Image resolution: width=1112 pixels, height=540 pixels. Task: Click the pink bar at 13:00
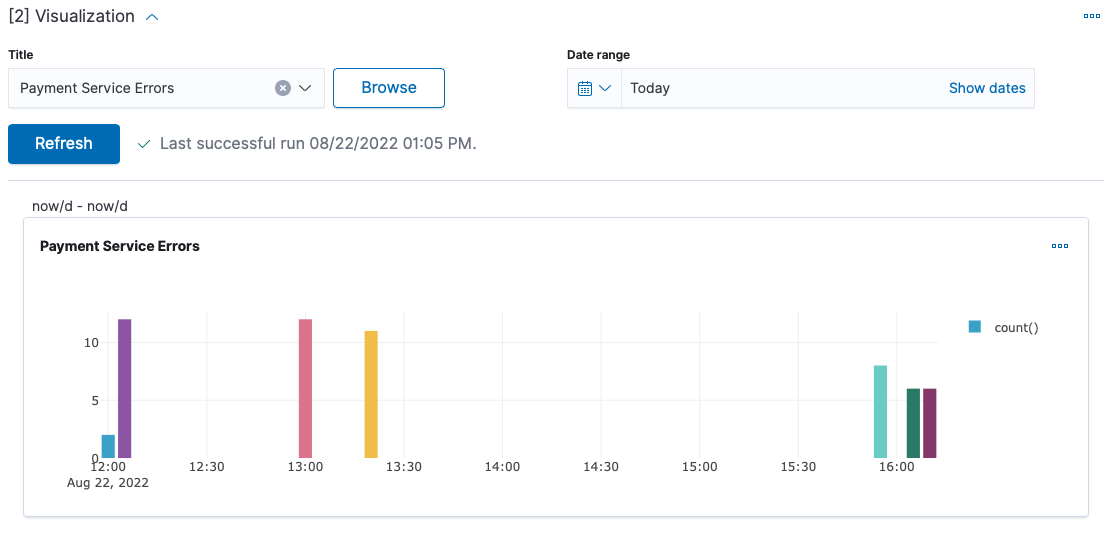click(x=306, y=388)
